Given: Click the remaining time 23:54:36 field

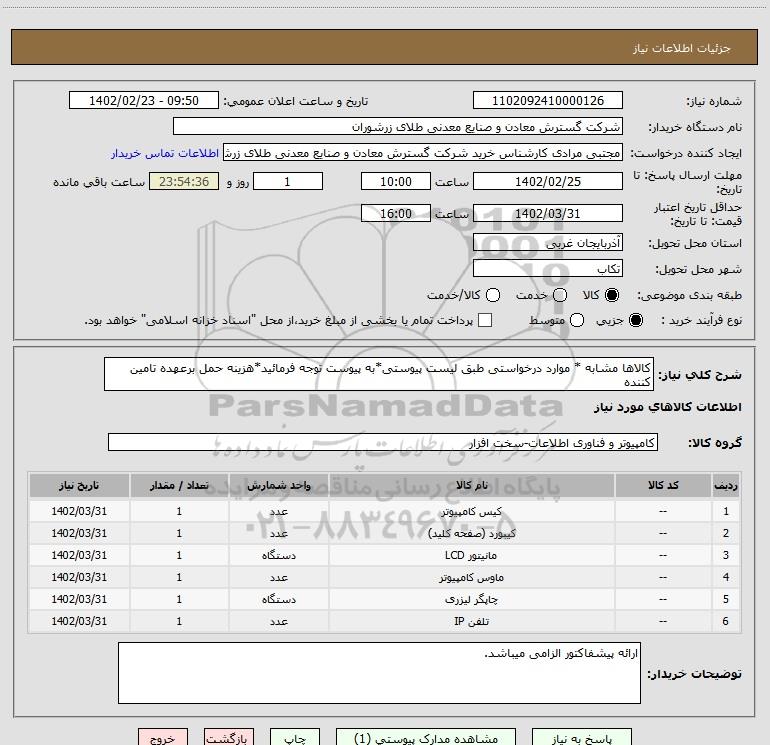Looking at the screenshot, I should click(184, 181).
